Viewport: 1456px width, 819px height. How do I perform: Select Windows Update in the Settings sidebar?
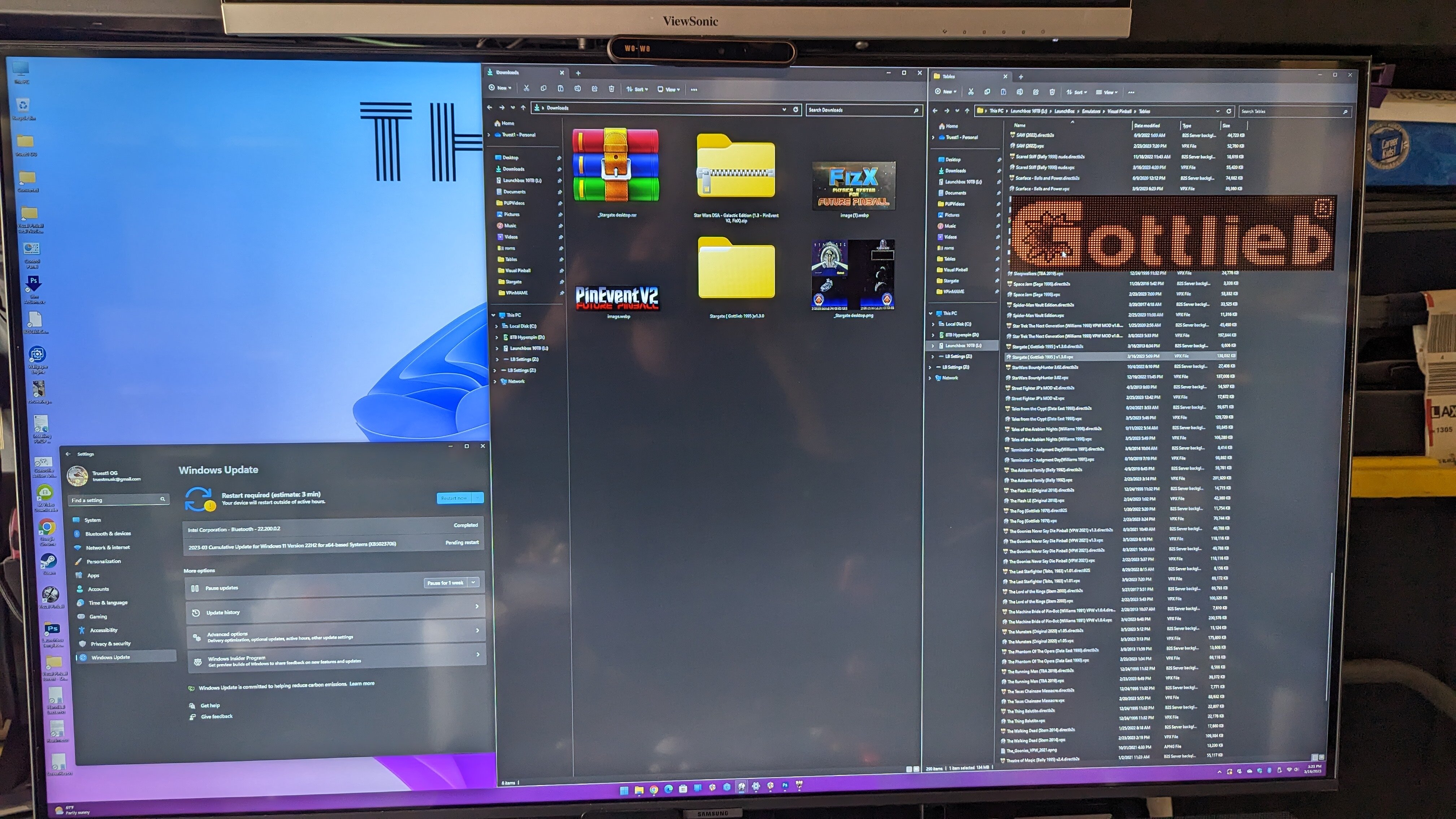click(x=111, y=657)
